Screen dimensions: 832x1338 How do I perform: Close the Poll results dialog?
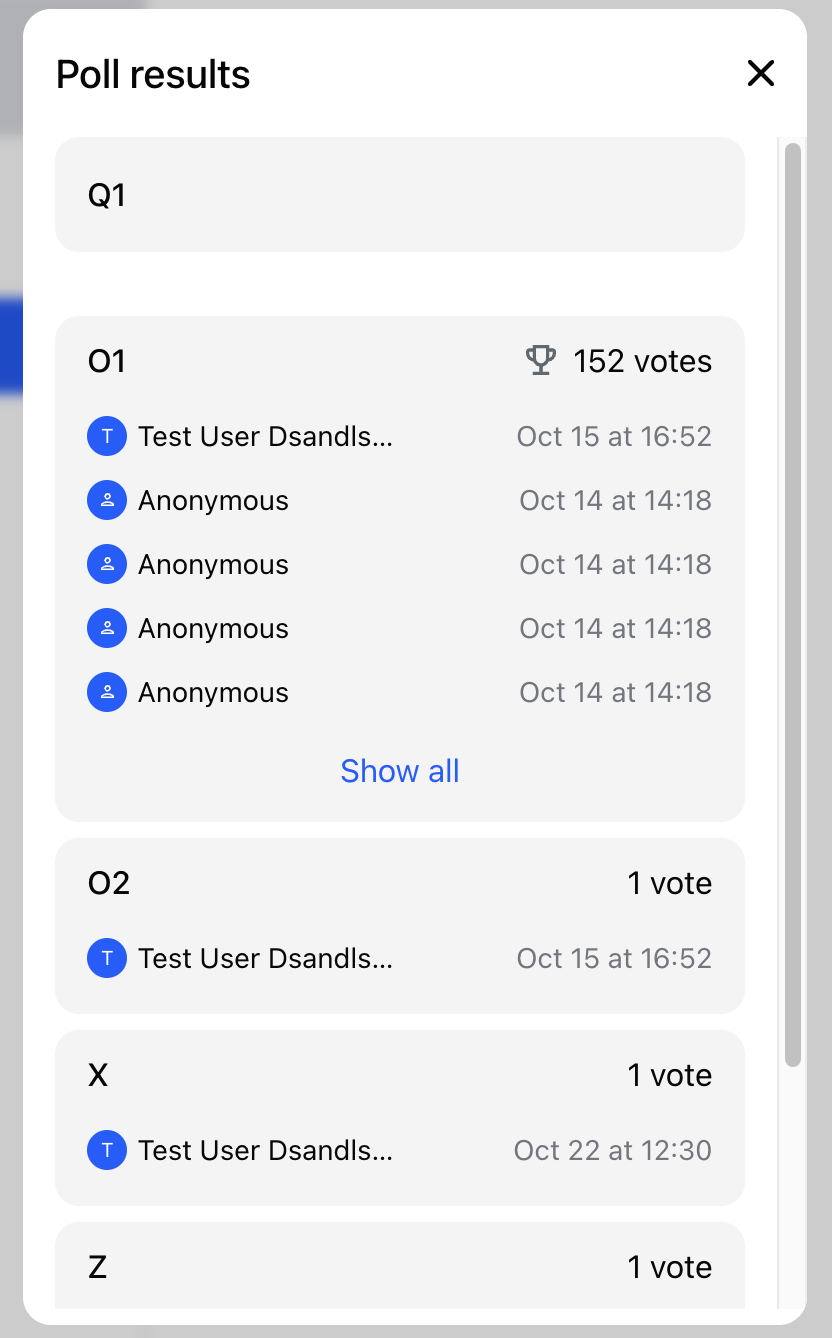761,73
